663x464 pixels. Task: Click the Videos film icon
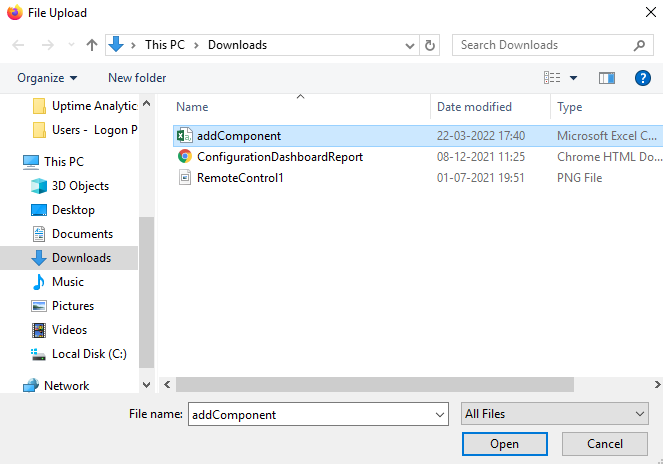[x=39, y=330]
